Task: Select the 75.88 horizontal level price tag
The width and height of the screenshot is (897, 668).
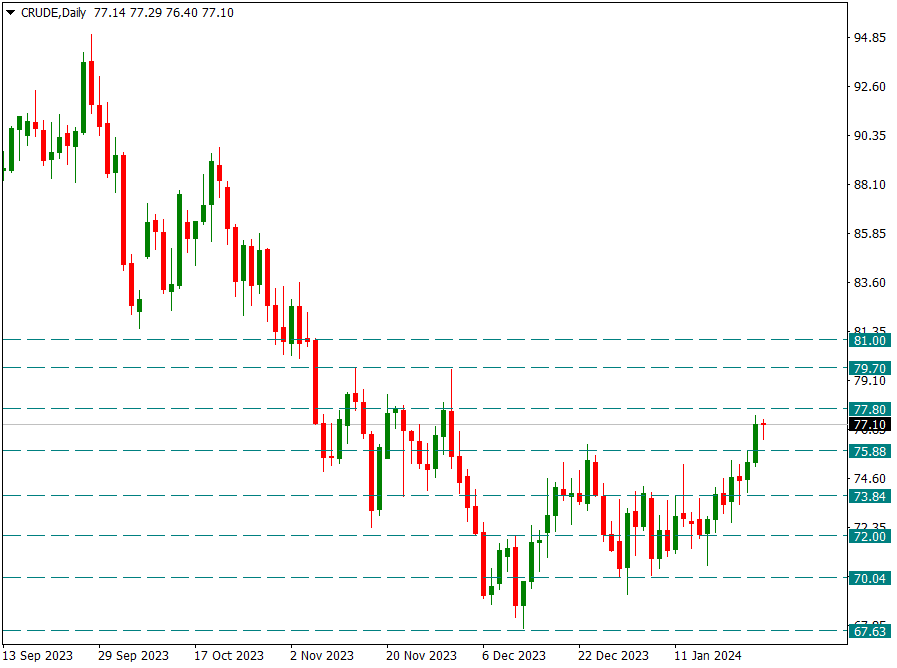Action: tap(869, 452)
